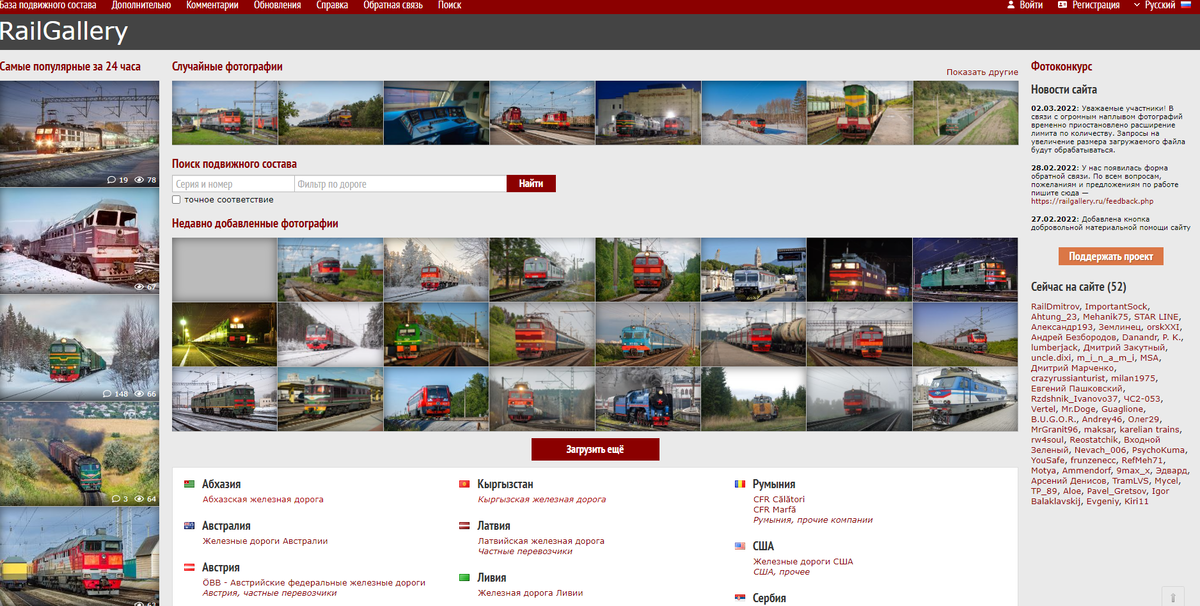The image size is (1200, 606).
Task: Open user STAR LINE's profile
Action: click(1157, 317)
